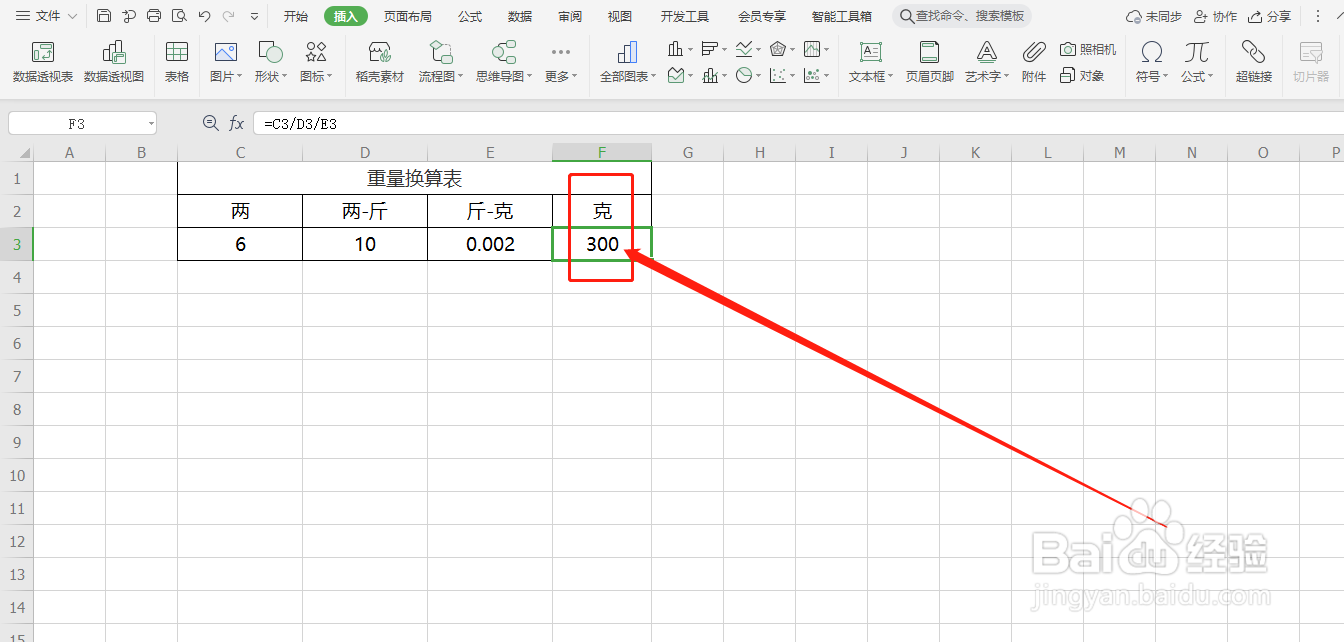Open the 流程图 flowchart tool
Image resolution: width=1344 pixels, height=642 pixels.
point(440,60)
